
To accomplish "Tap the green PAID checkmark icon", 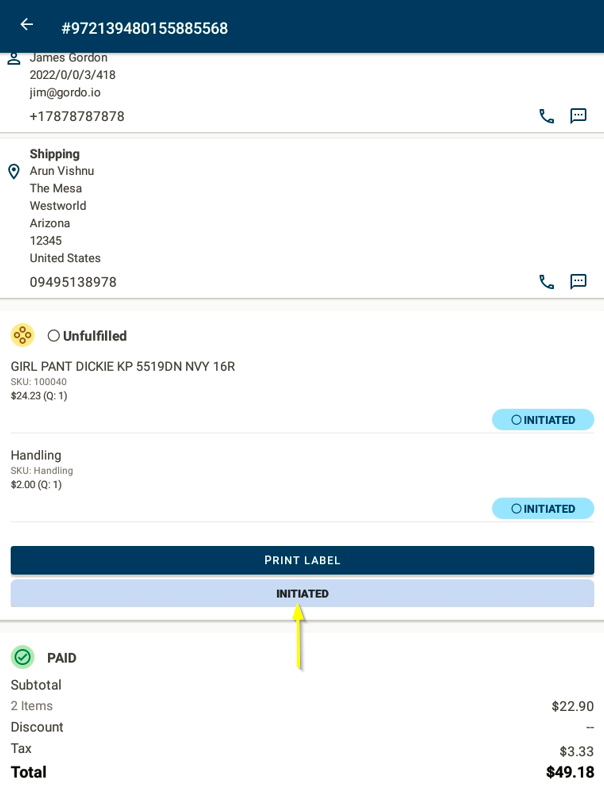I will click(x=23, y=657).
